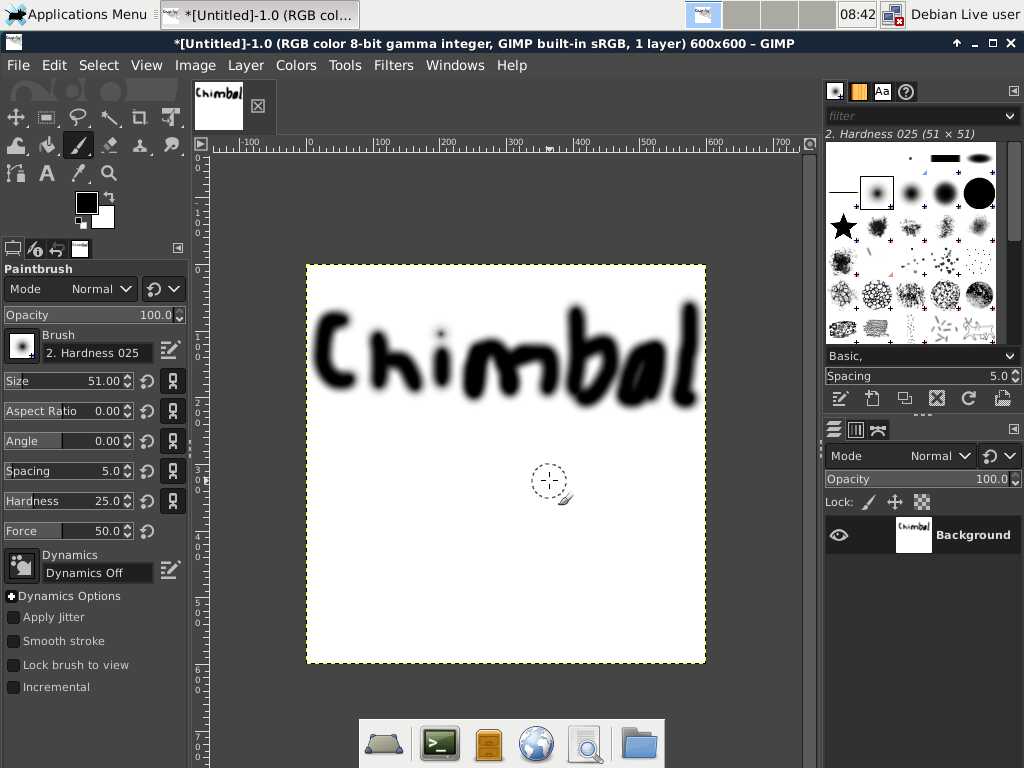Toggle Lock pixels for the layer
The height and width of the screenshot is (768, 1024).
click(868, 502)
